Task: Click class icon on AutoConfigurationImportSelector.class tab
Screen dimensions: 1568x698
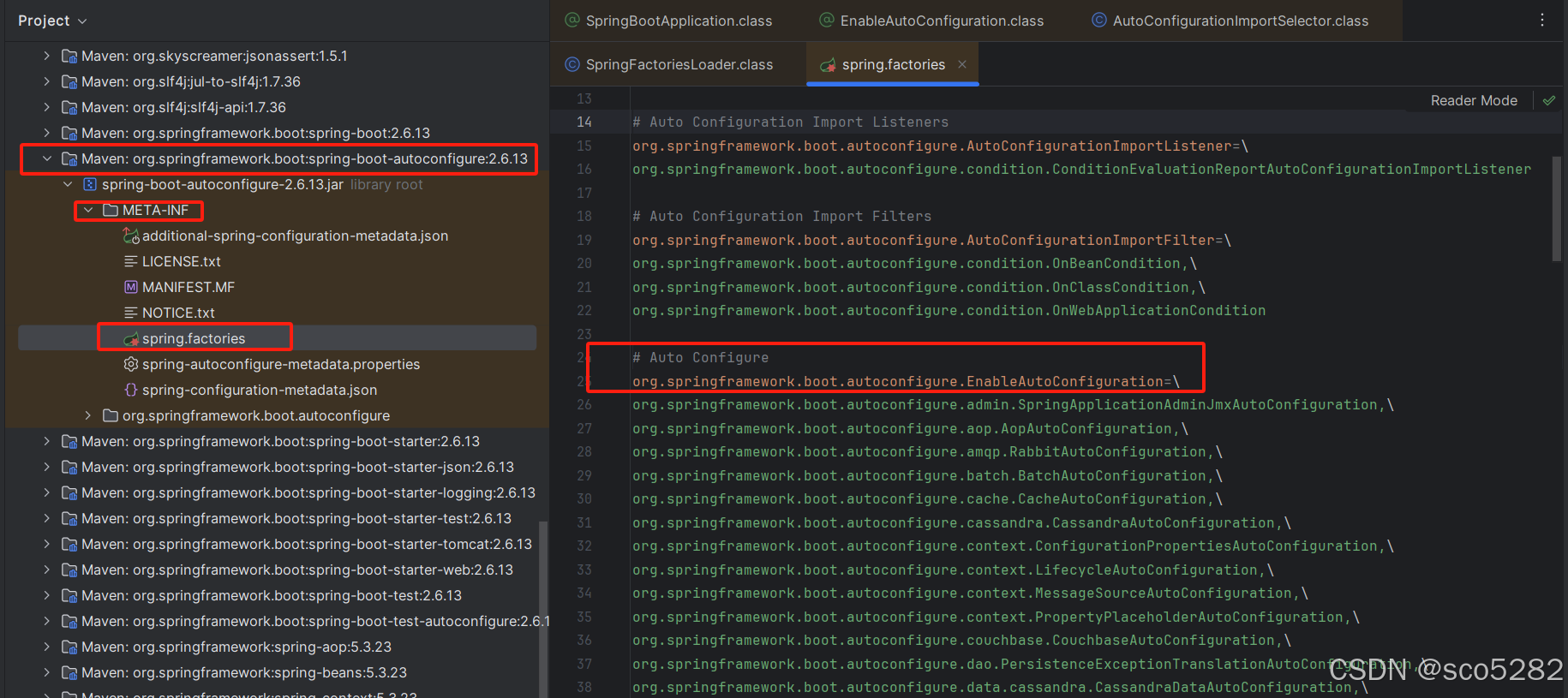Action: (1099, 20)
